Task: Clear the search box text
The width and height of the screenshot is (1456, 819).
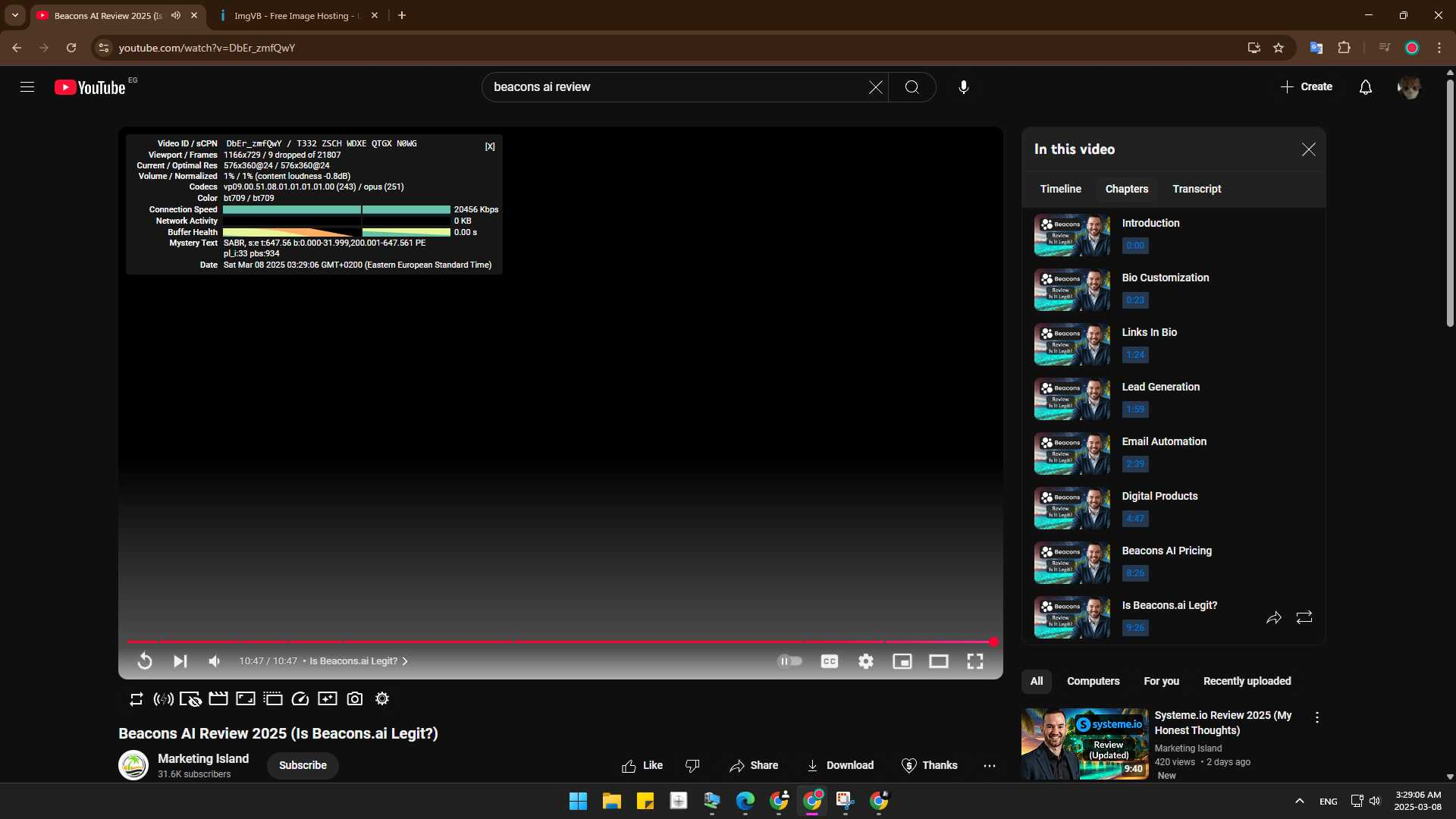Action: [x=875, y=87]
